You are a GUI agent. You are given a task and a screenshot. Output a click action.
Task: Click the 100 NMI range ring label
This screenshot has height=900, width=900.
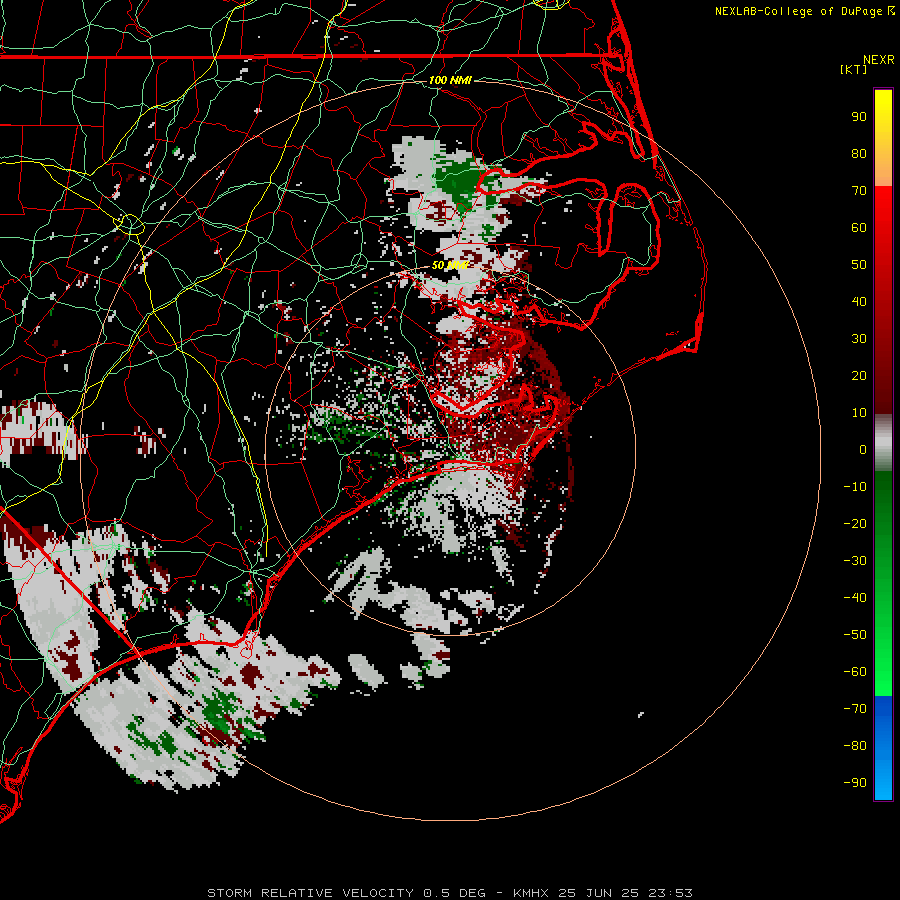coord(450,80)
